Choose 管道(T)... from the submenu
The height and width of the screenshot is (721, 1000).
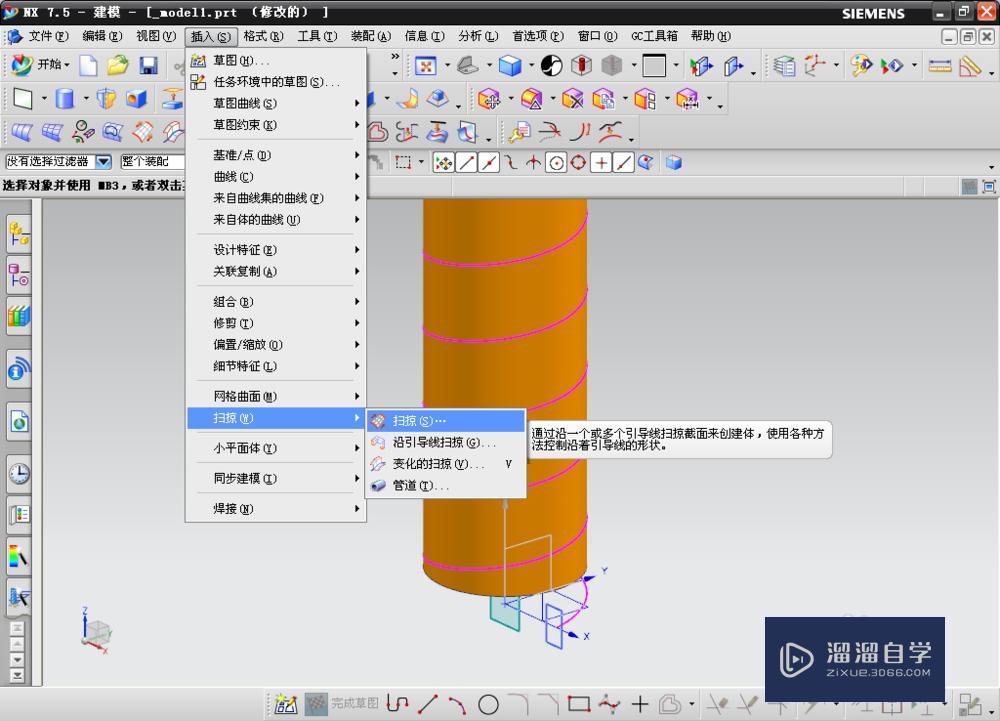(446, 486)
